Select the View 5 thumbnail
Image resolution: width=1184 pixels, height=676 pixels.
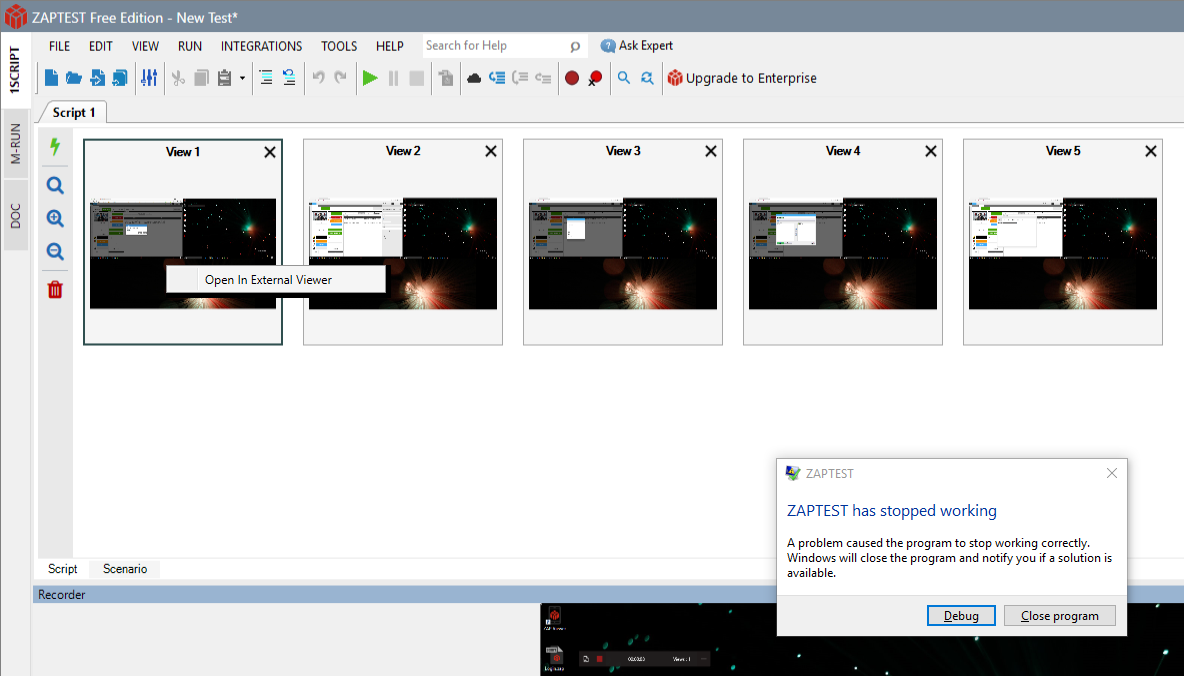(1062, 253)
